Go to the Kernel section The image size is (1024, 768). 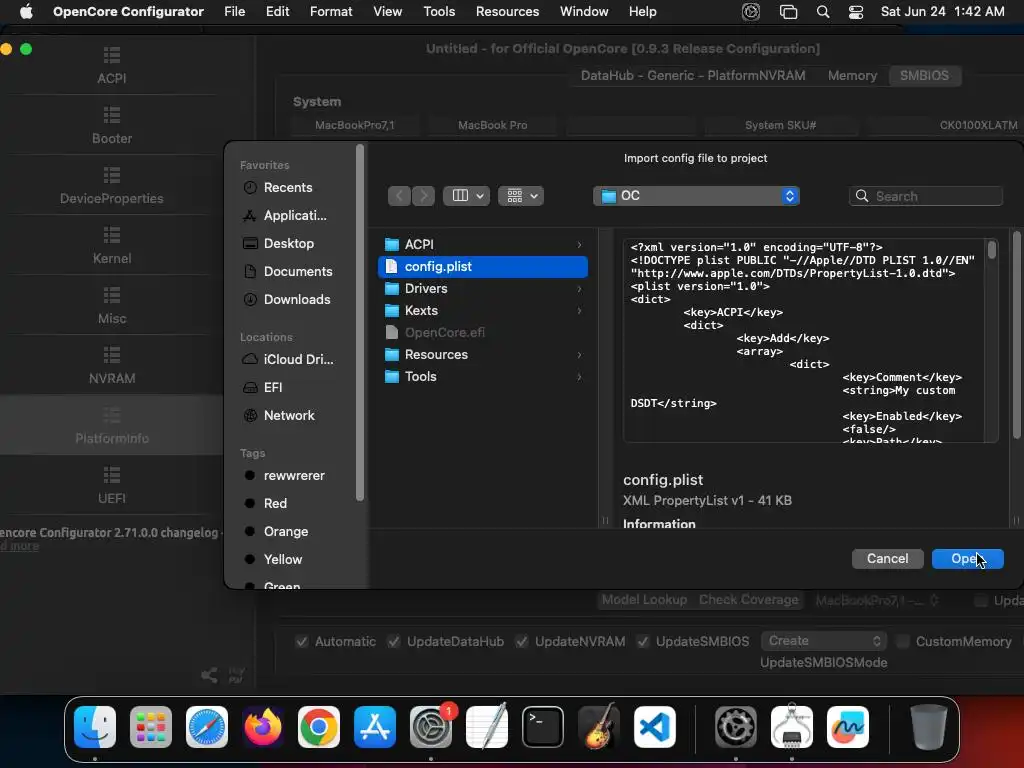pos(112,246)
